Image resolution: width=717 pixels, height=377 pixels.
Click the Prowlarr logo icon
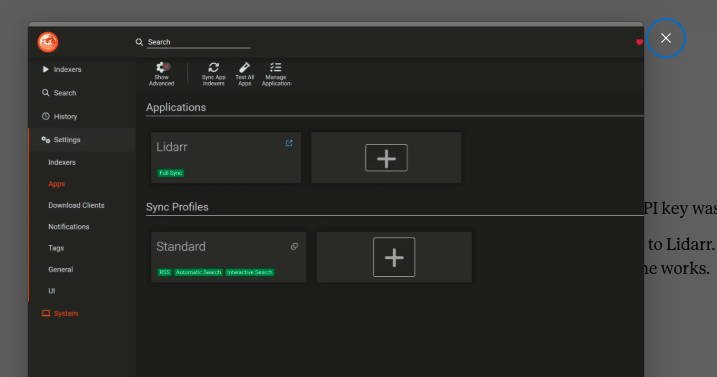point(48,42)
